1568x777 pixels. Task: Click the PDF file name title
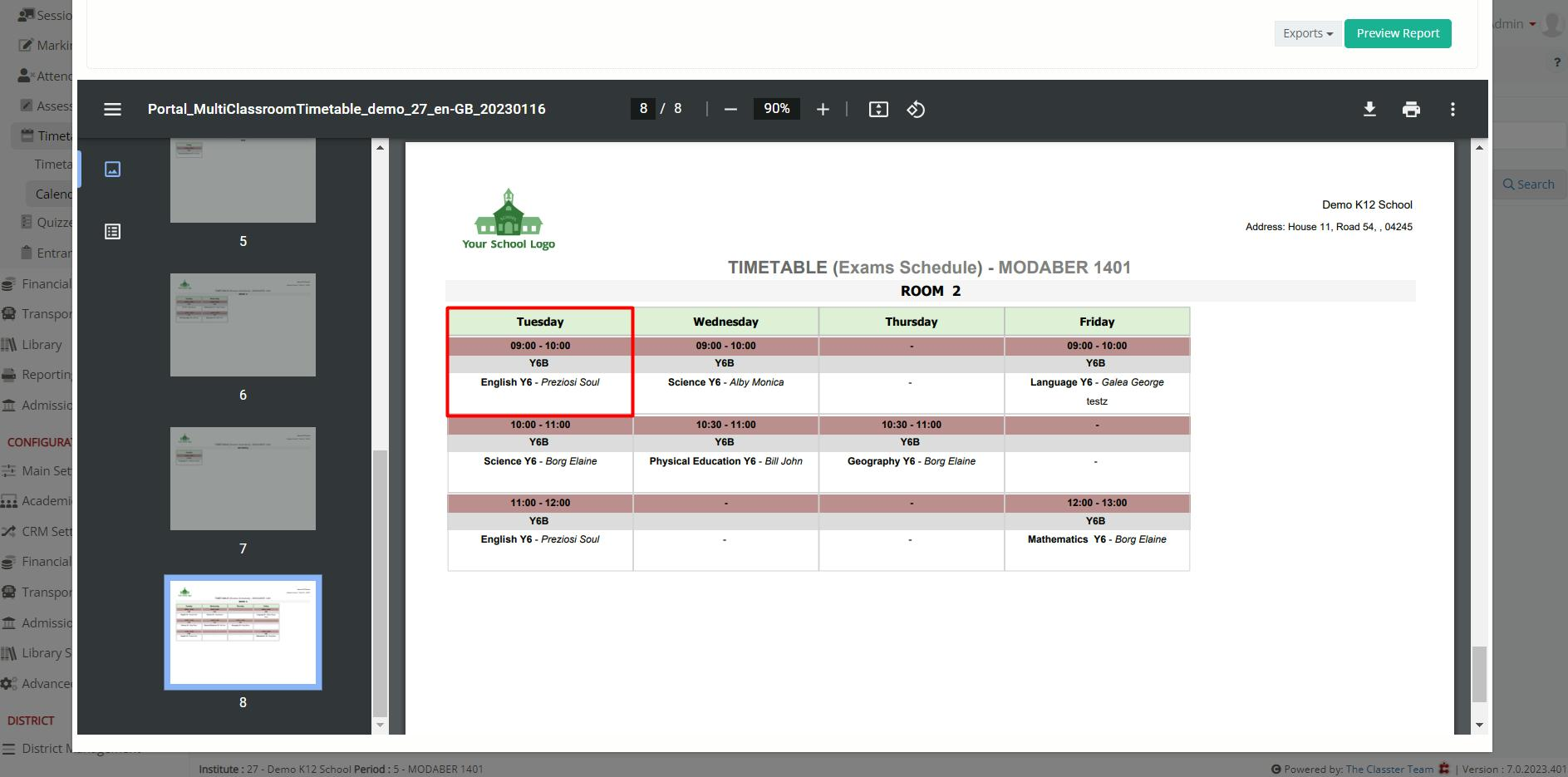[347, 109]
